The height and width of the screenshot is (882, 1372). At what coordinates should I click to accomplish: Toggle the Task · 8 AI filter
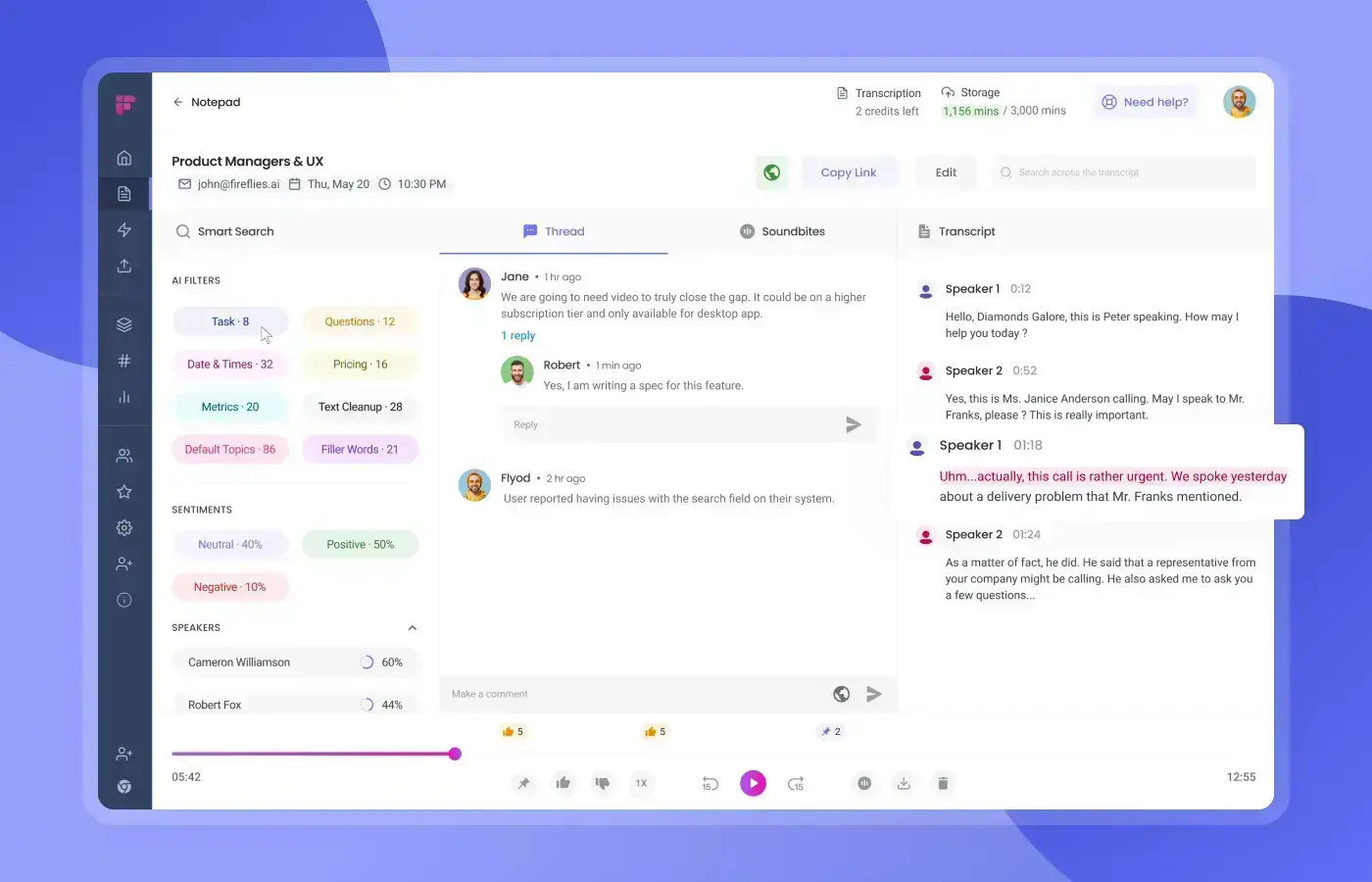coord(230,321)
